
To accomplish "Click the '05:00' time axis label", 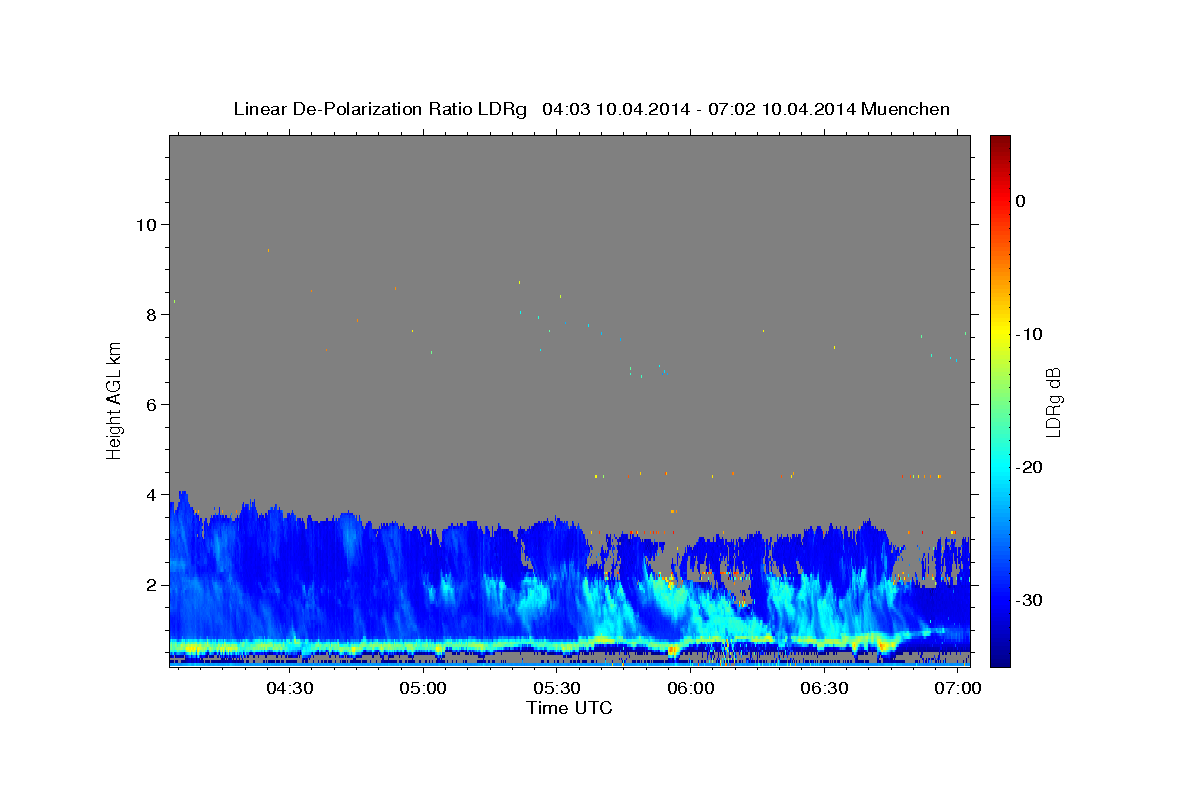I will pos(423,688).
